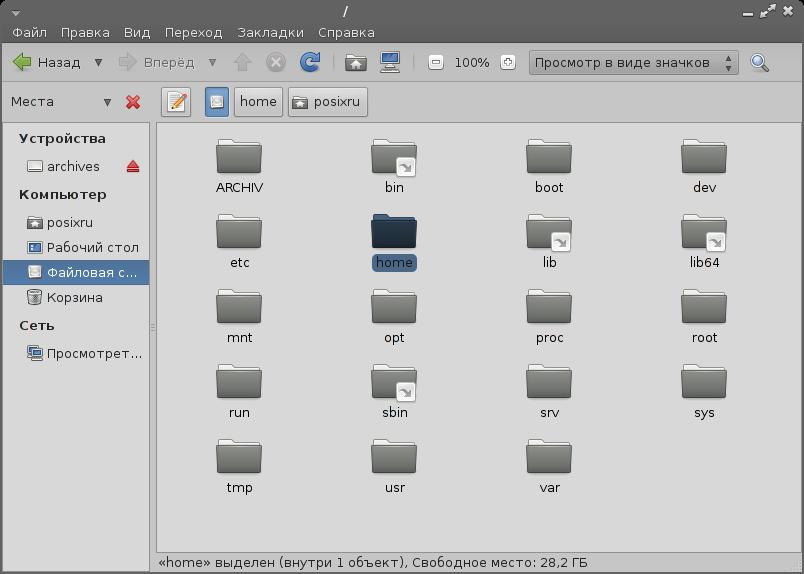Click the home path bar button
Screen dimensions: 804x574
coord(258,102)
